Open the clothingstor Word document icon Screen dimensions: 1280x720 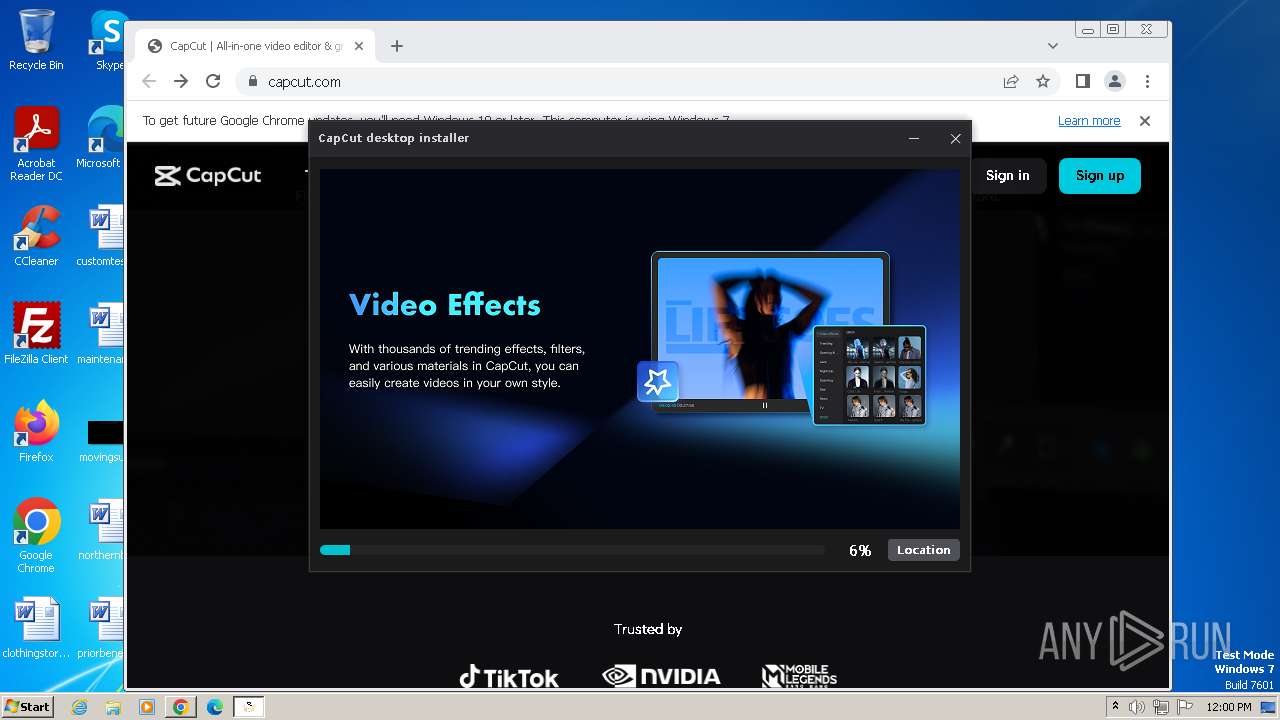click(36, 628)
